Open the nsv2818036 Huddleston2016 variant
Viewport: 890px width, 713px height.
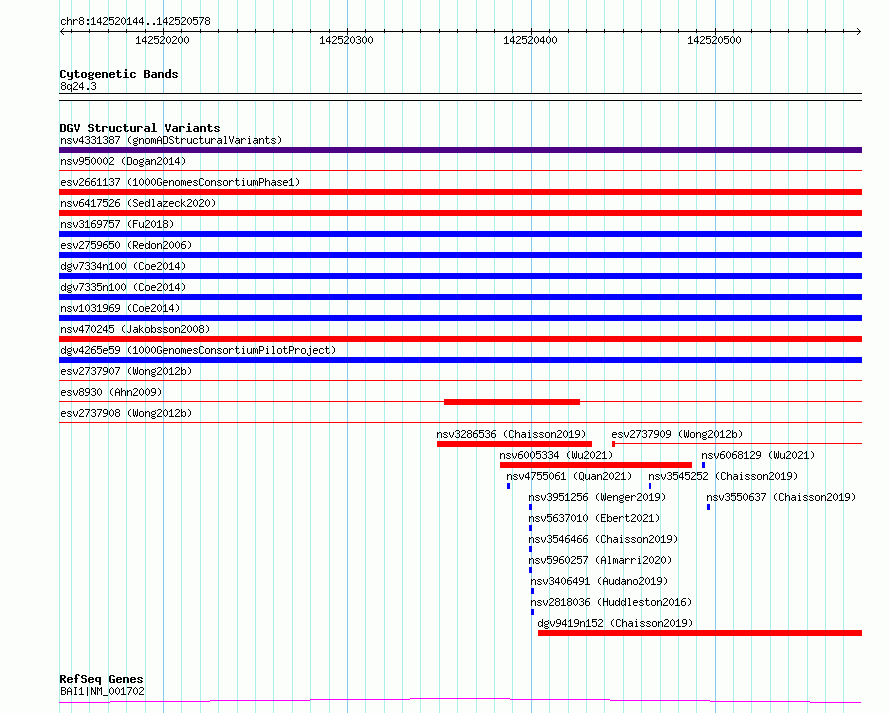[610, 602]
